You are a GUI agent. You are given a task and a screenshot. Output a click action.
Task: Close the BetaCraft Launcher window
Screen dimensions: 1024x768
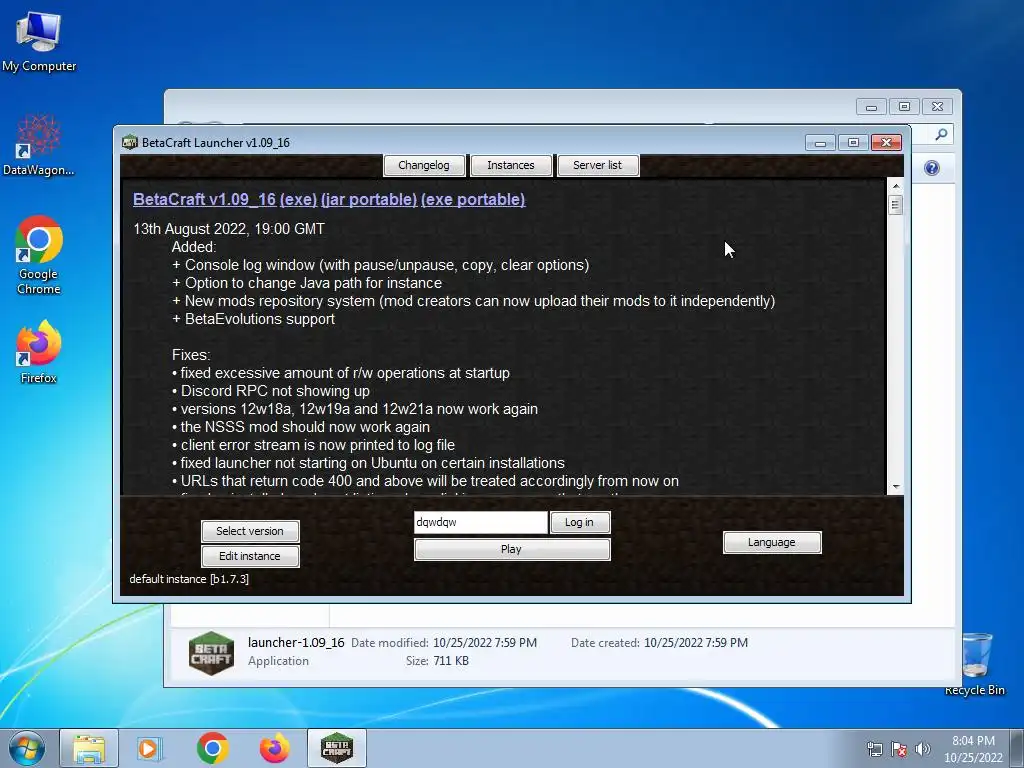tap(886, 142)
